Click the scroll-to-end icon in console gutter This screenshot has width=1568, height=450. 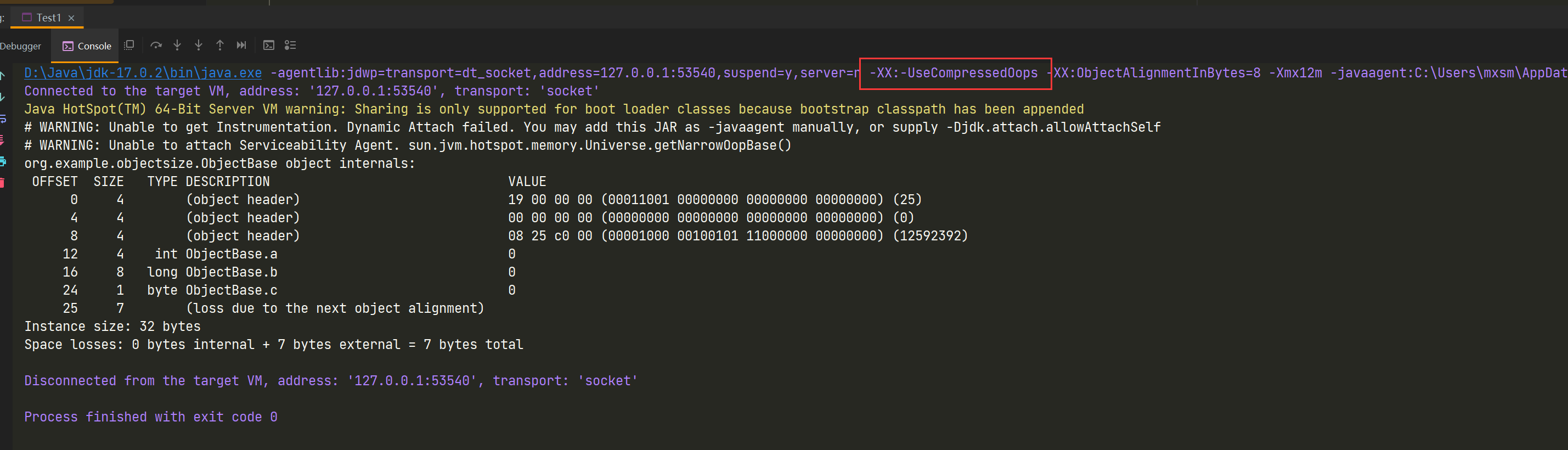click(x=2, y=140)
